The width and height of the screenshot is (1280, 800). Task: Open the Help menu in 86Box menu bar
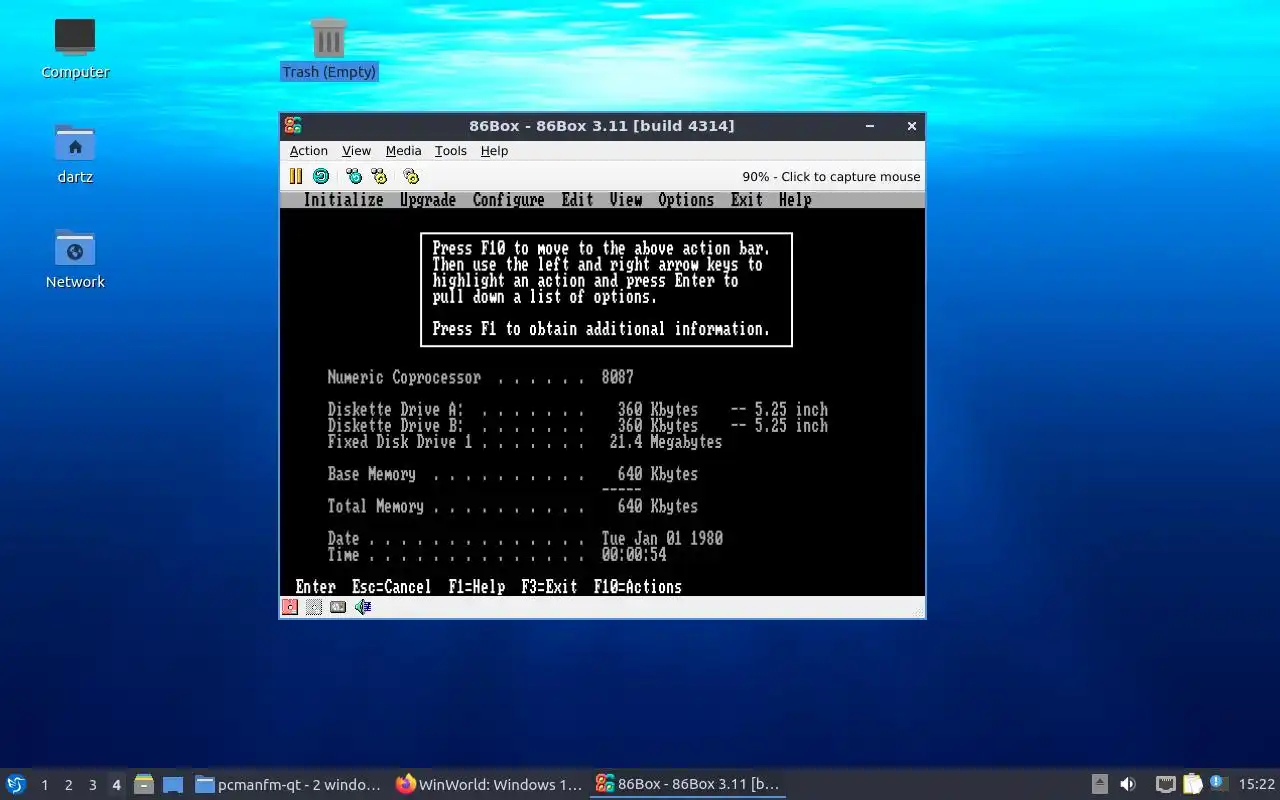click(494, 151)
